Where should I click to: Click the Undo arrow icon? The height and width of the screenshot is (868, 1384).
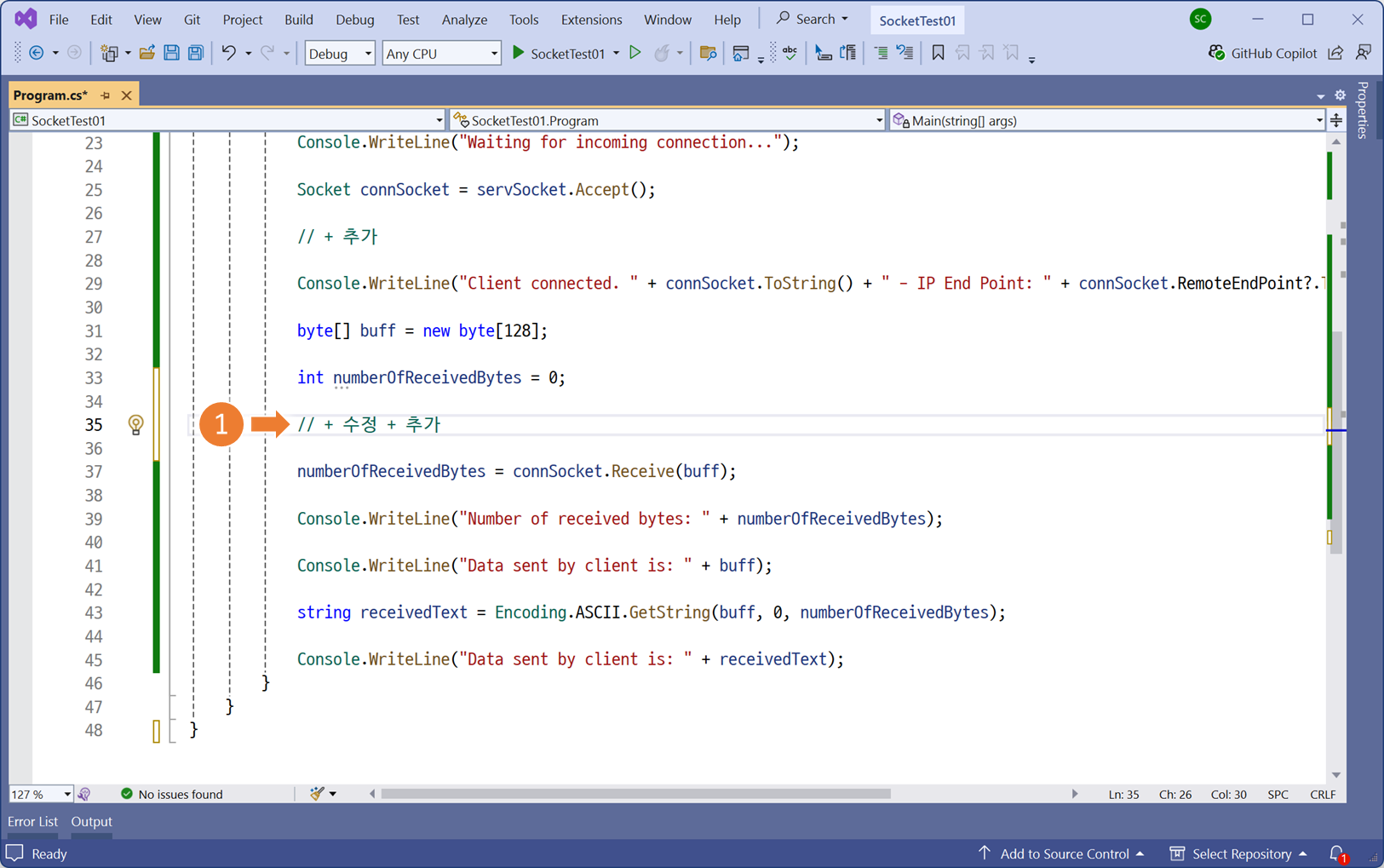click(x=228, y=53)
